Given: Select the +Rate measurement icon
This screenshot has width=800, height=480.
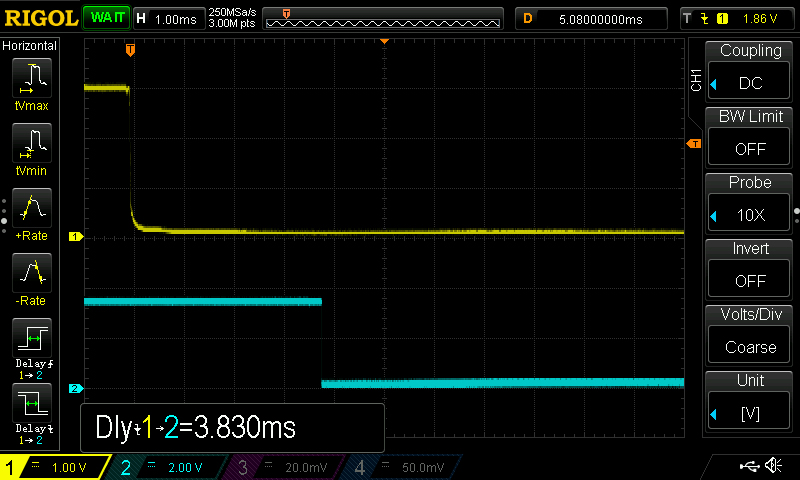Looking at the screenshot, I should pos(32,208).
